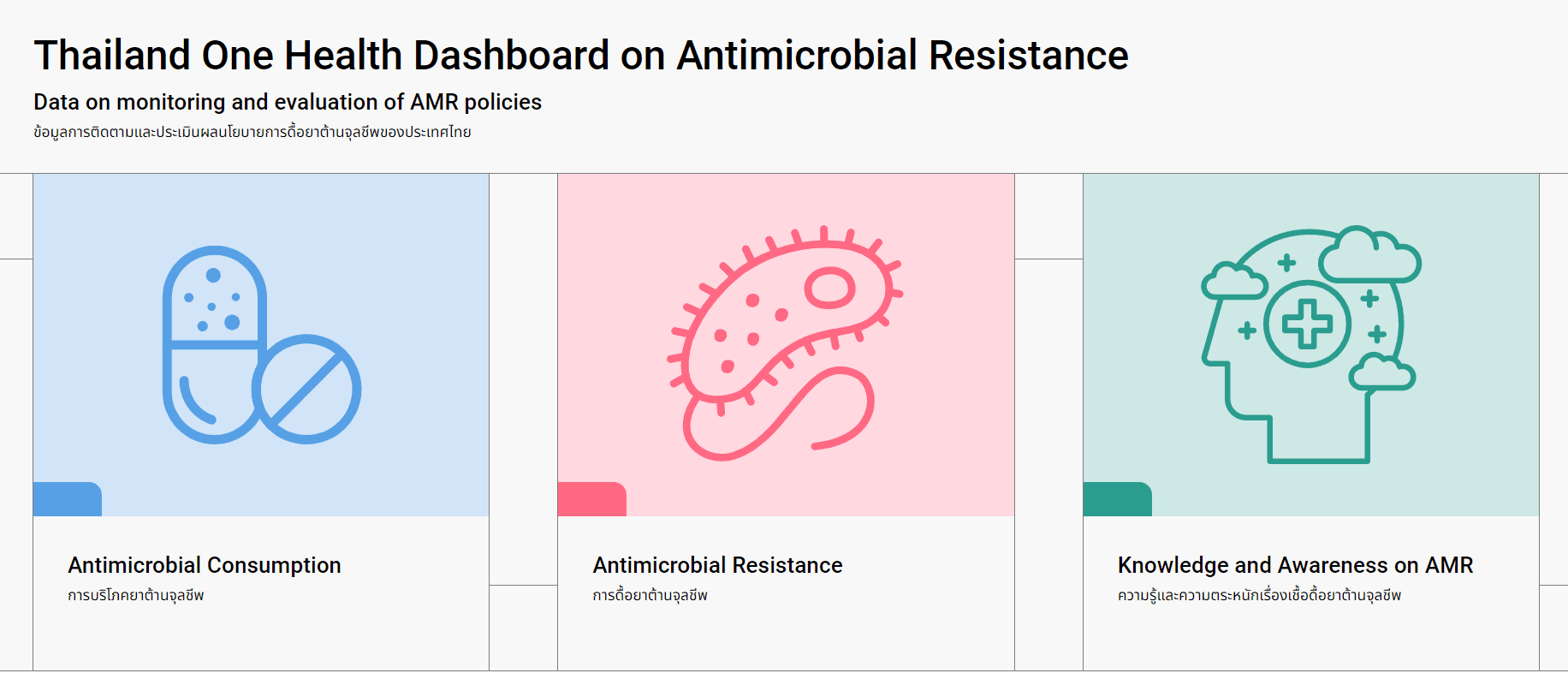Image resolution: width=1568 pixels, height=673 pixels.
Task: Click Thai subtitle under Antimicrobial Consumption
Action: pos(136,595)
